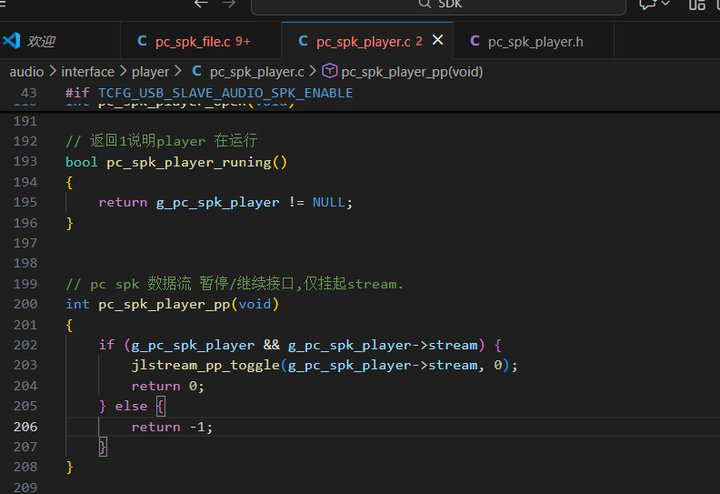720x494 pixels.
Task: Click interface breadcrumb segment
Action: (88, 72)
